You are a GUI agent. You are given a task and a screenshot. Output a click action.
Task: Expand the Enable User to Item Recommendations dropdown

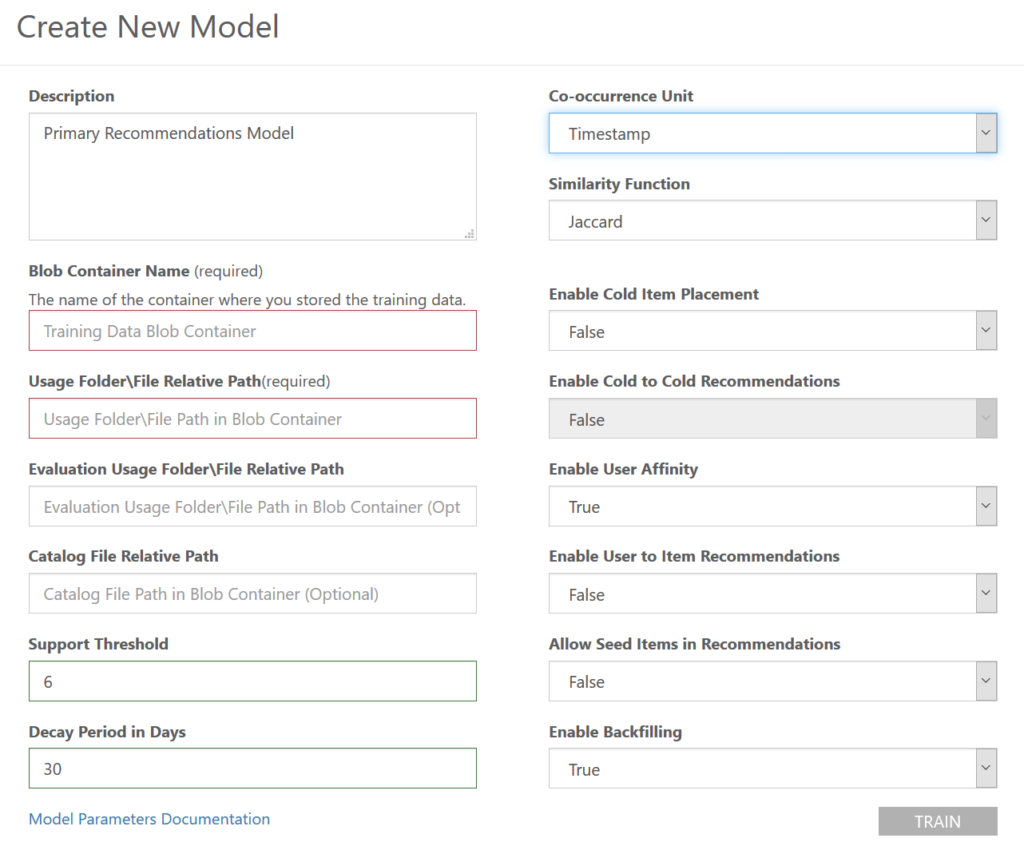click(x=770, y=593)
